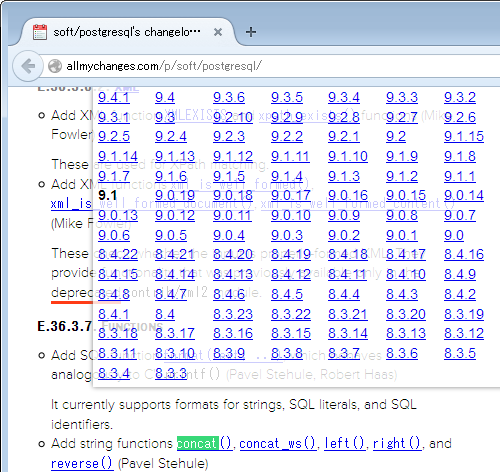Click version 8.3.3 link
The image size is (500, 472).
click(x=171, y=373)
